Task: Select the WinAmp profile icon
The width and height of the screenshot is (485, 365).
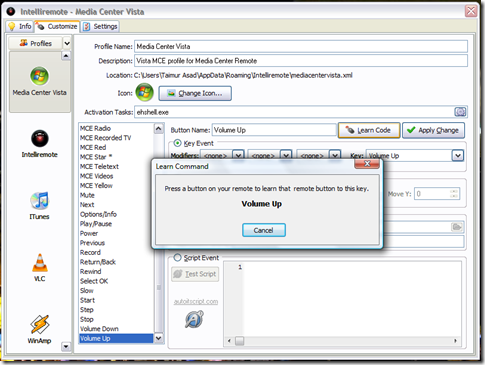Action: click(40, 324)
